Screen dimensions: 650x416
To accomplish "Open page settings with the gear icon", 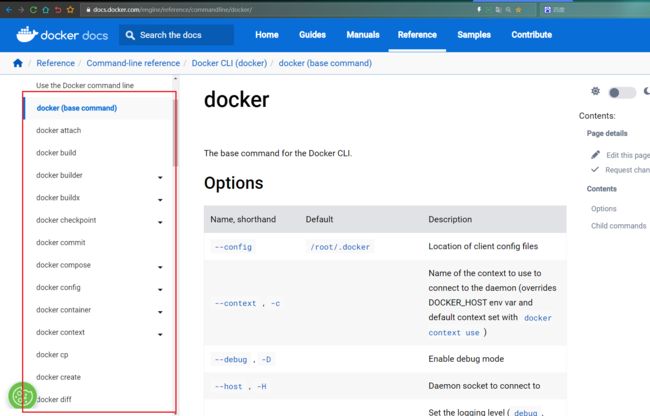I will pyautogui.click(x=595, y=91).
